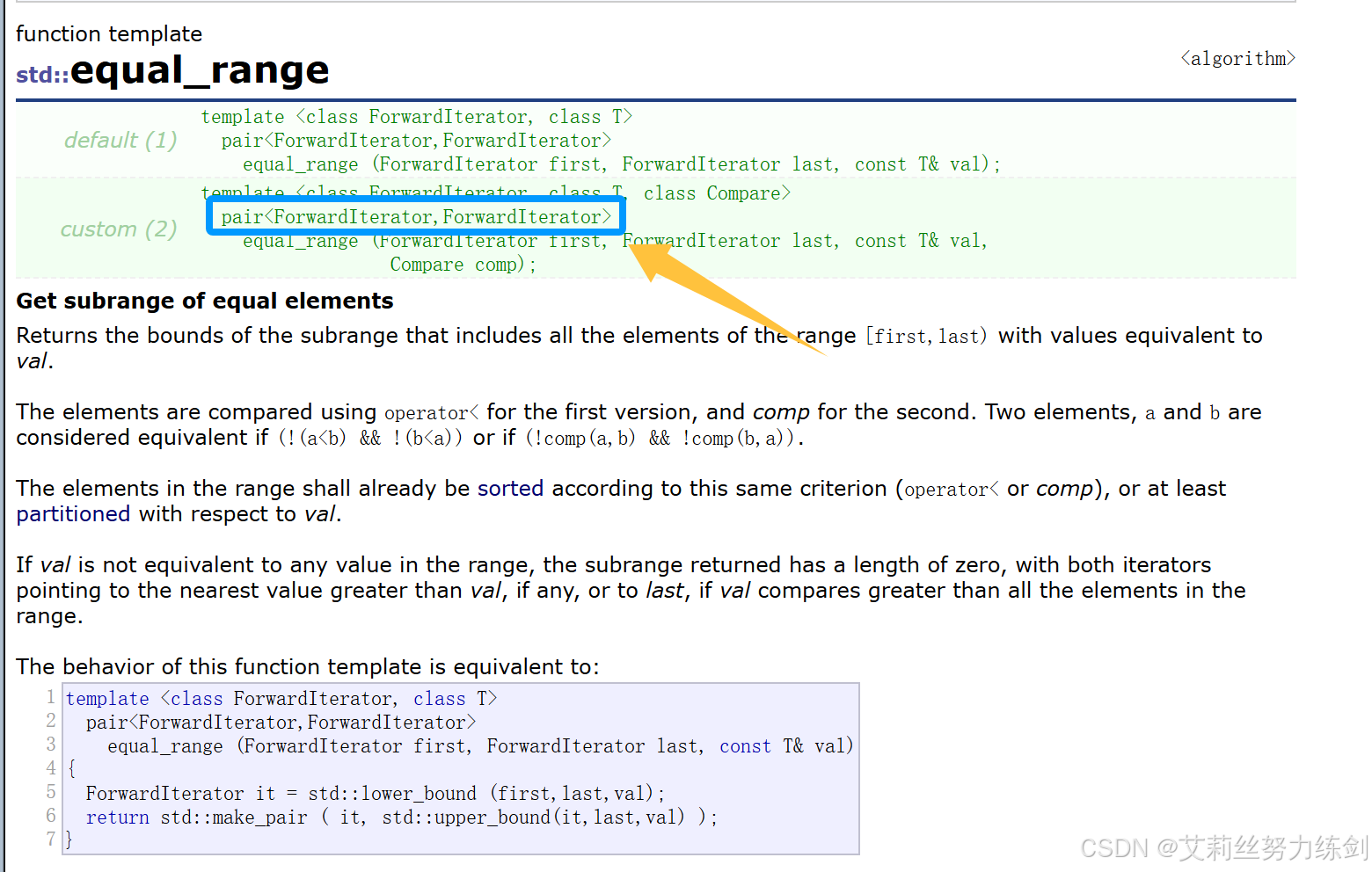
Task: Click the CSDN watermark text
Action: click(1223, 847)
